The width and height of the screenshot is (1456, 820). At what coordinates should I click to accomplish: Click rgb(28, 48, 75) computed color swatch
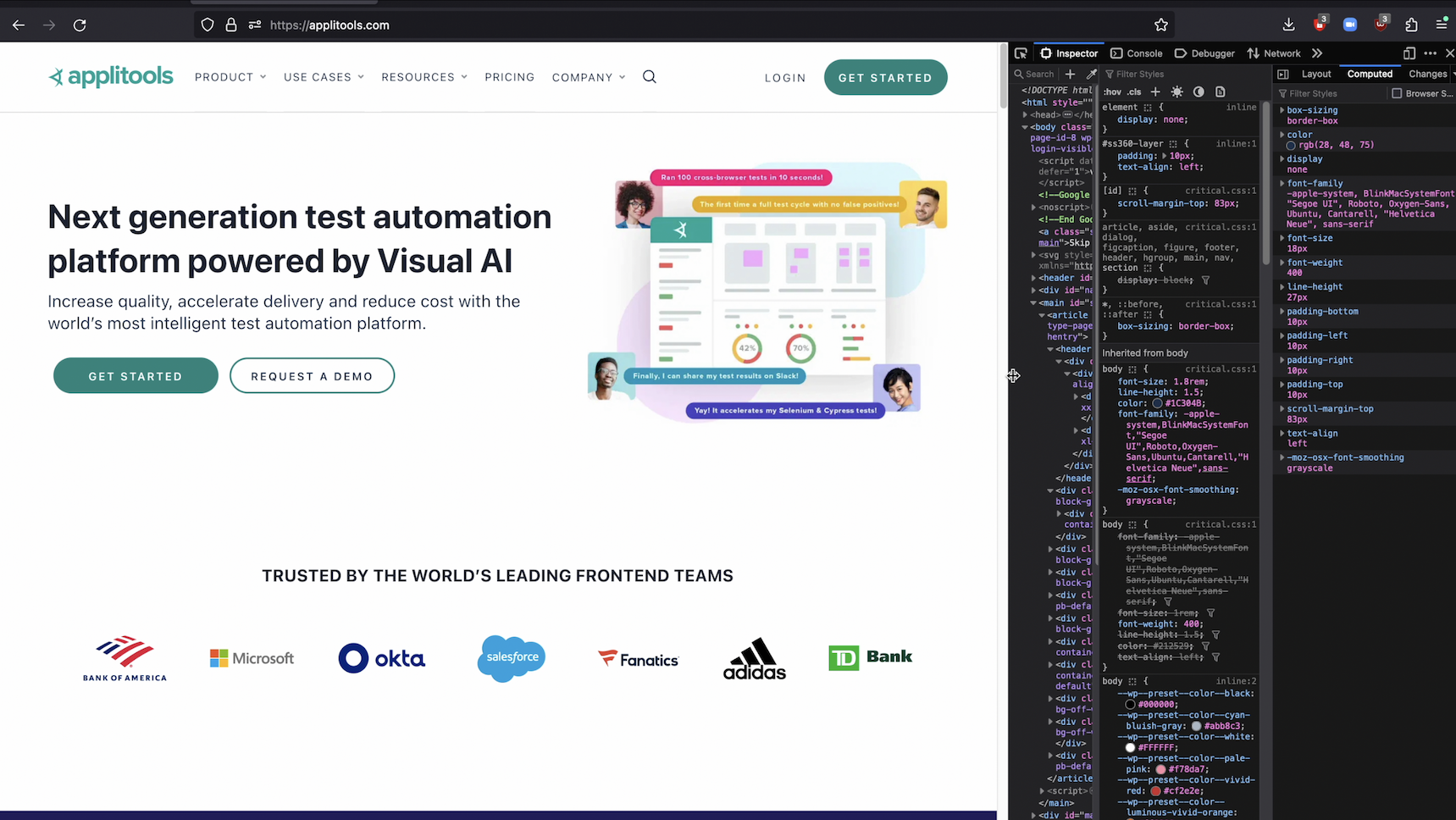1292,146
